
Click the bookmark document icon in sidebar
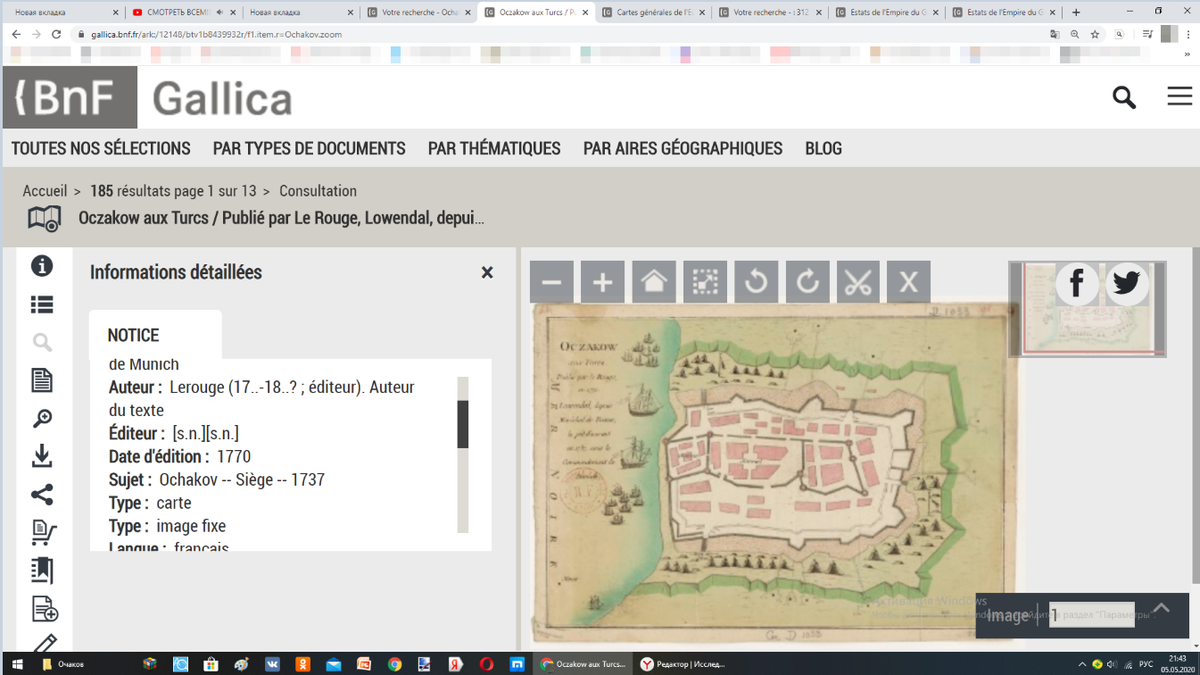coord(42,570)
